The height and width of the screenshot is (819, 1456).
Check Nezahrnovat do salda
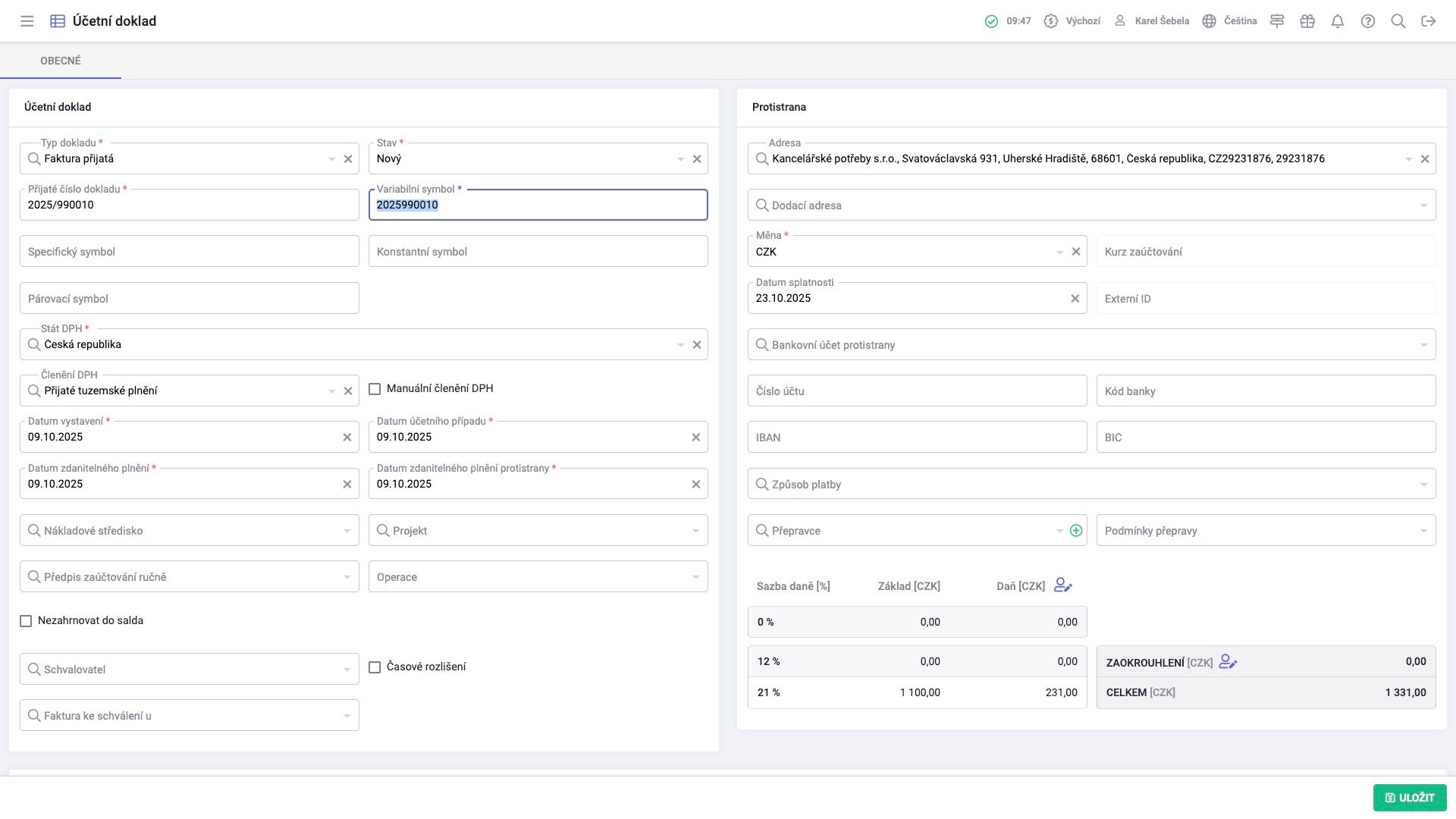(26, 621)
